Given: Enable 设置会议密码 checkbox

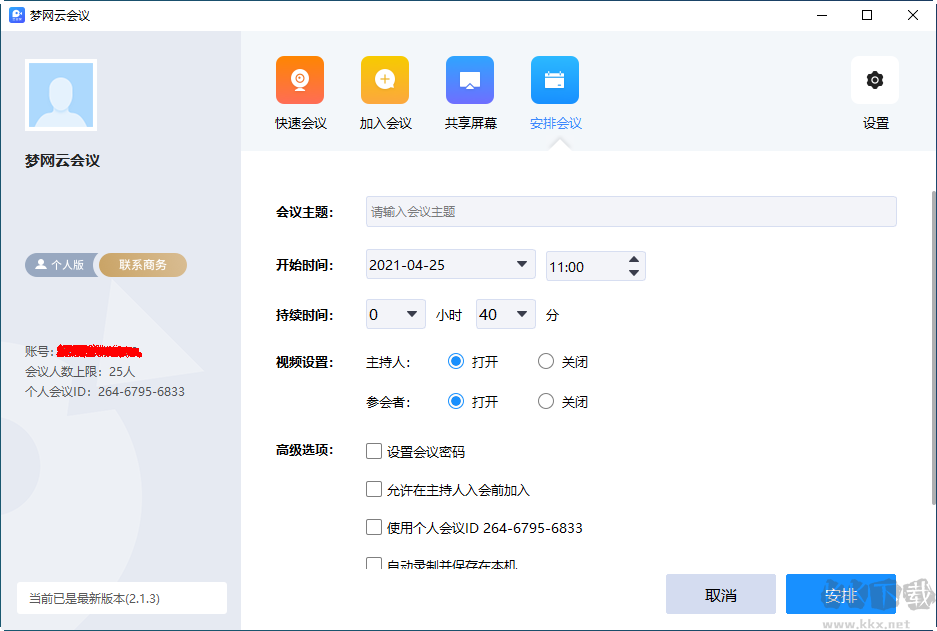Looking at the screenshot, I should click(374, 451).
